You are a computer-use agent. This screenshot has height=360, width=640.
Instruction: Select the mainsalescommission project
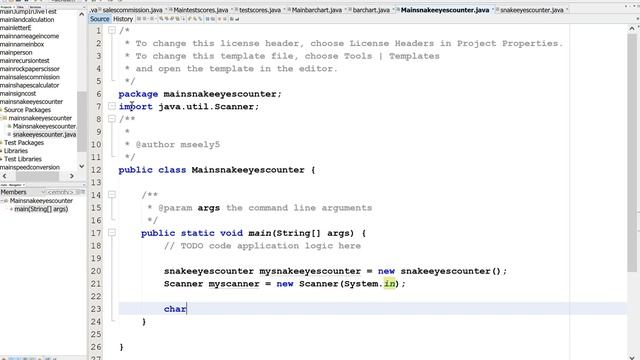click(x=30, y=77)
